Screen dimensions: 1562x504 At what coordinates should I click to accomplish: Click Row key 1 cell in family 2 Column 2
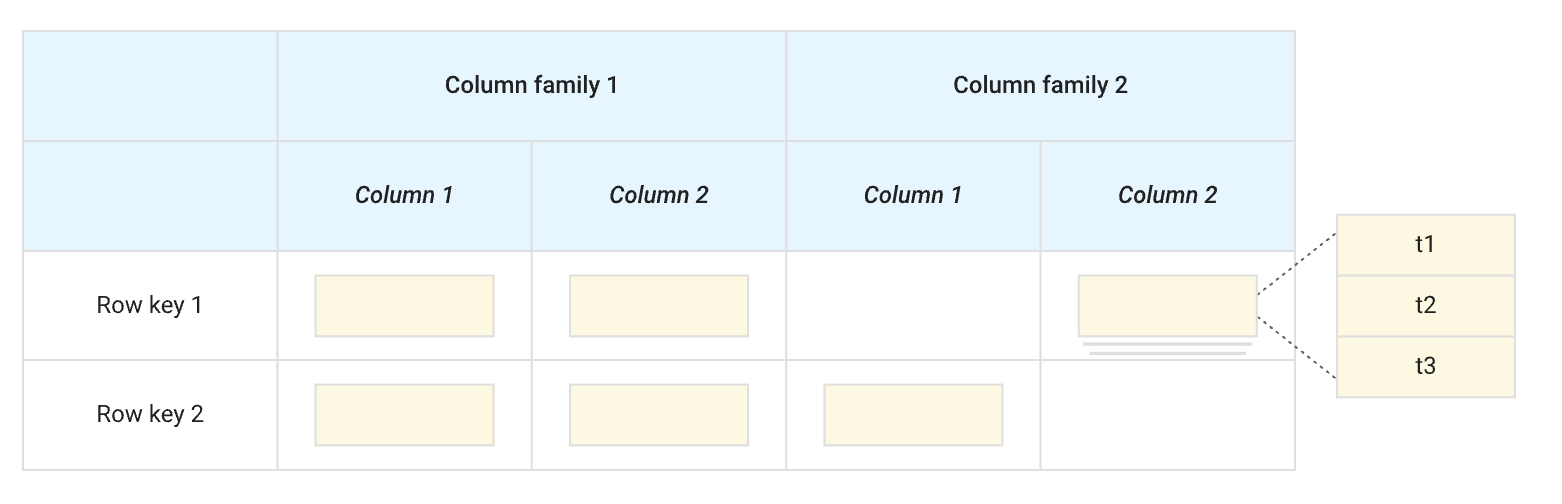coord(1167,305)
